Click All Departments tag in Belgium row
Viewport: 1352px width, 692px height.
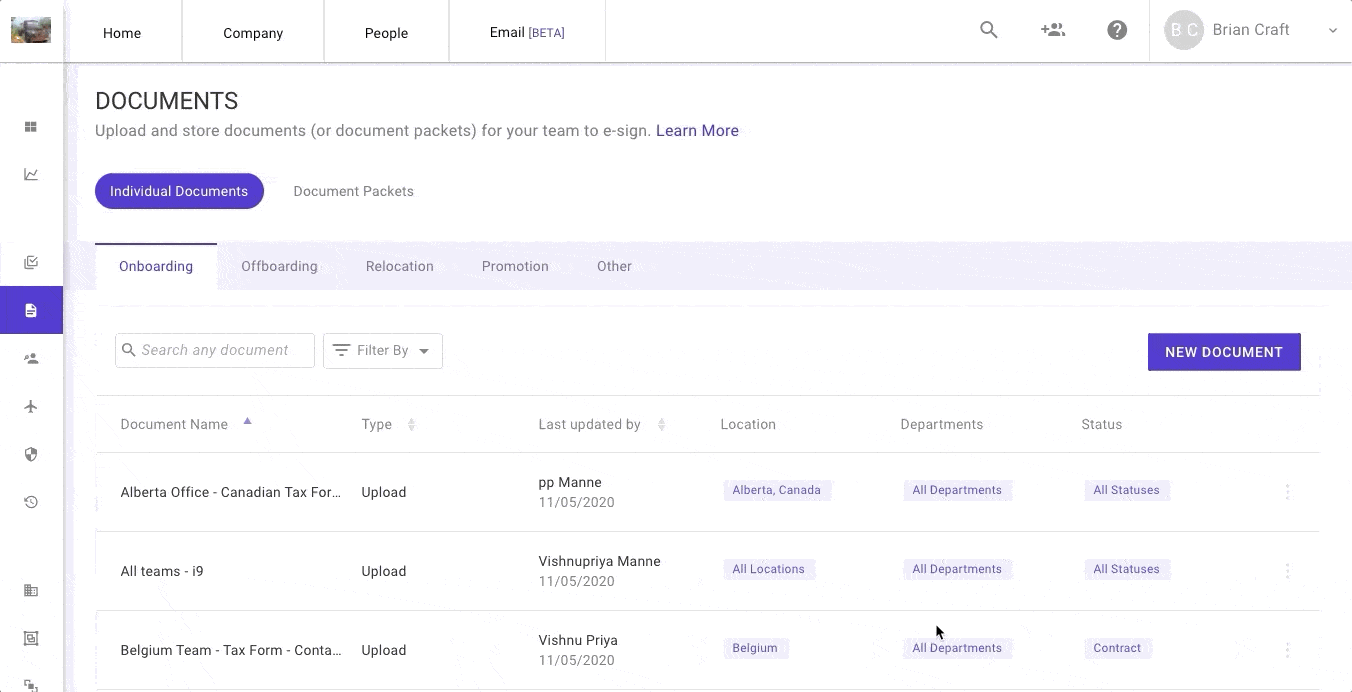coord(957,648)
